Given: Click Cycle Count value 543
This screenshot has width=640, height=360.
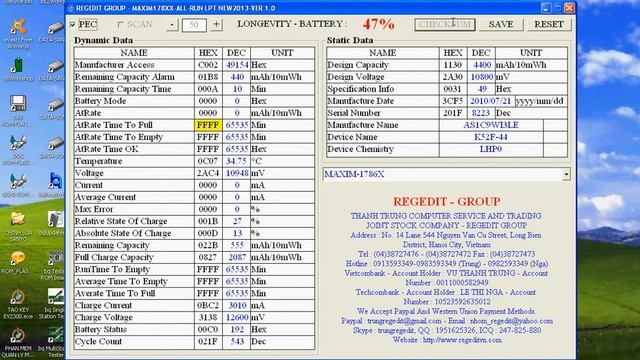Looking at the screenshot, I should [236, 342].
